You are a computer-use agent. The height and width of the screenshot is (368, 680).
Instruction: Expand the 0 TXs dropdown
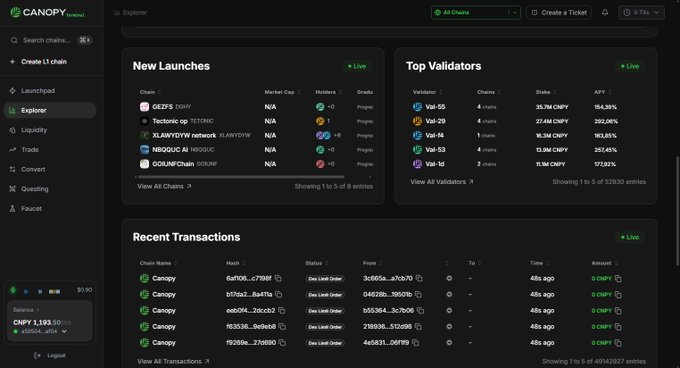pyautogui.click(x=641, y=13)
